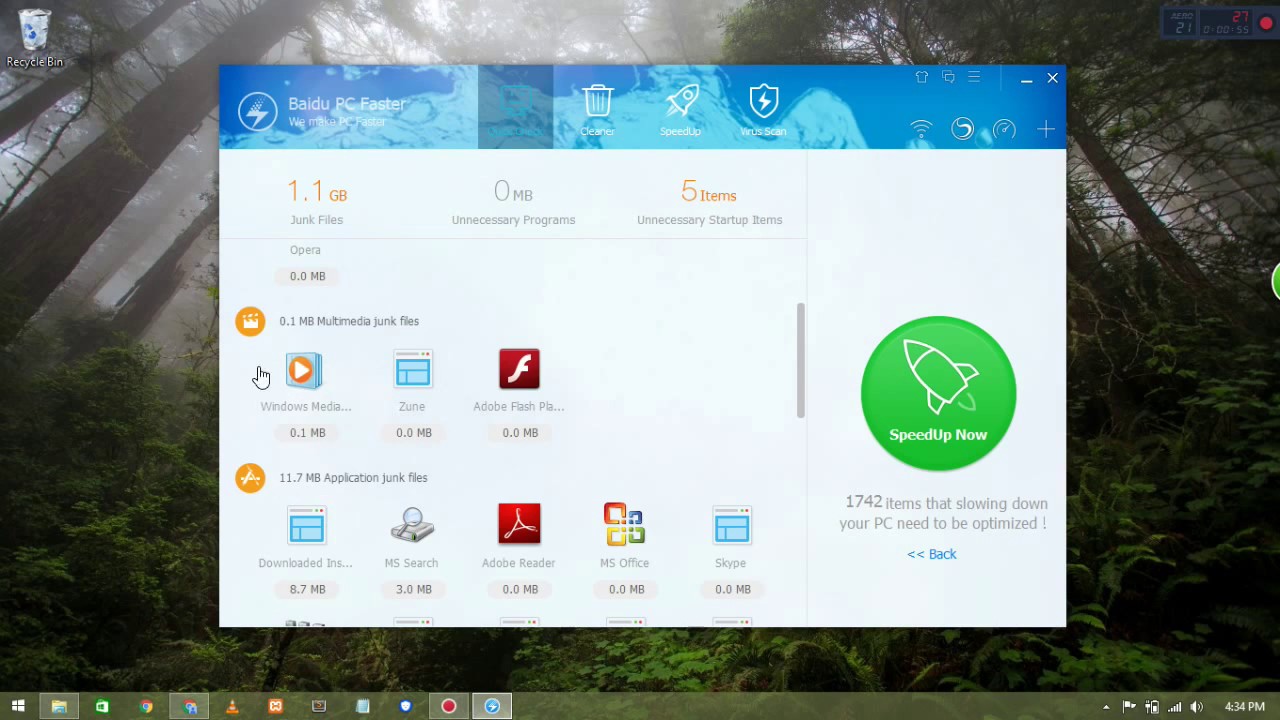The height and width of the screenshot is (720, 1280).
Task: Click the Downloaded Installations icon
Action: [306, 526]
